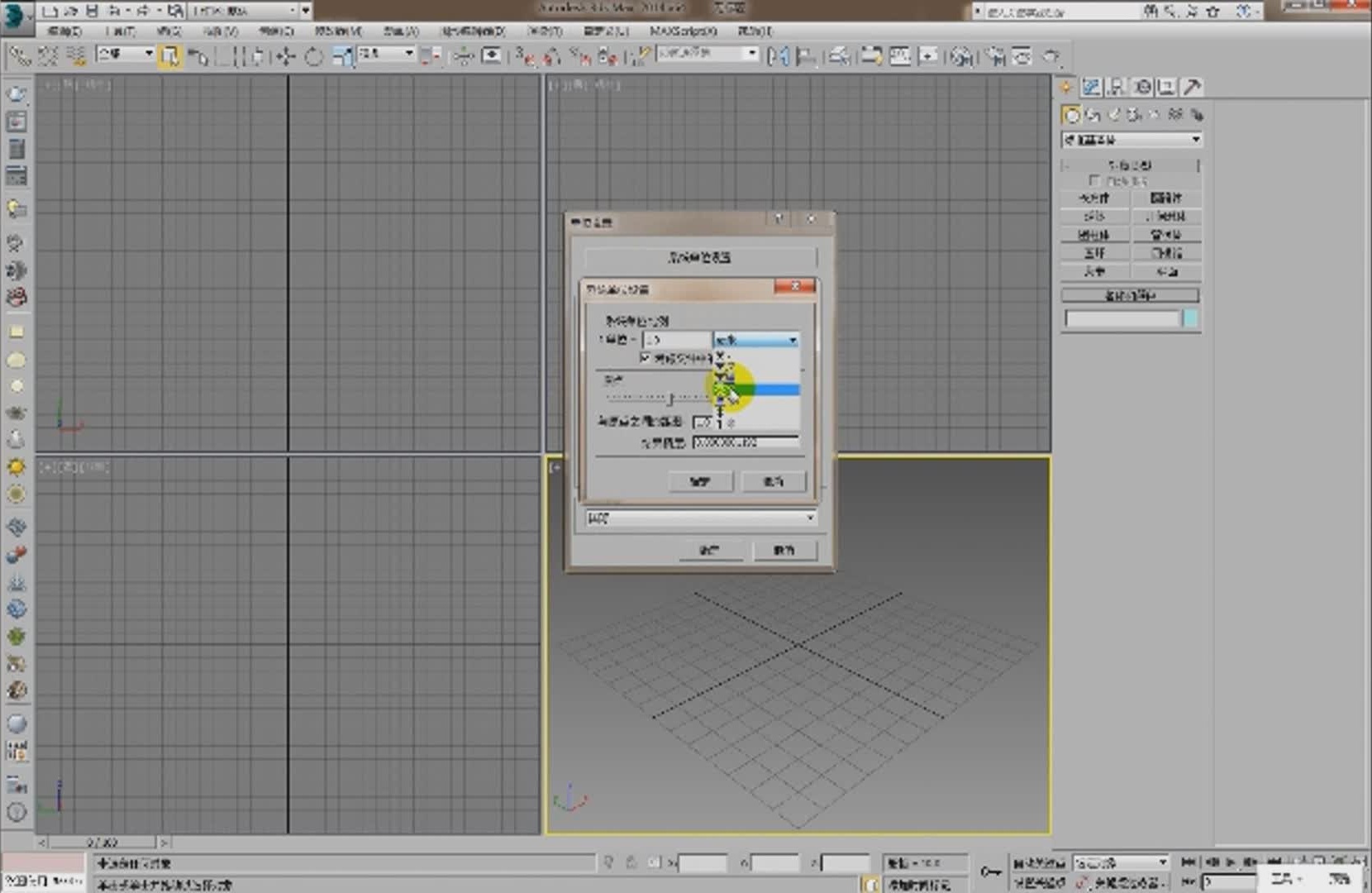
Task: Open the Layer Manager icon
Action: (x=840, y=56)
